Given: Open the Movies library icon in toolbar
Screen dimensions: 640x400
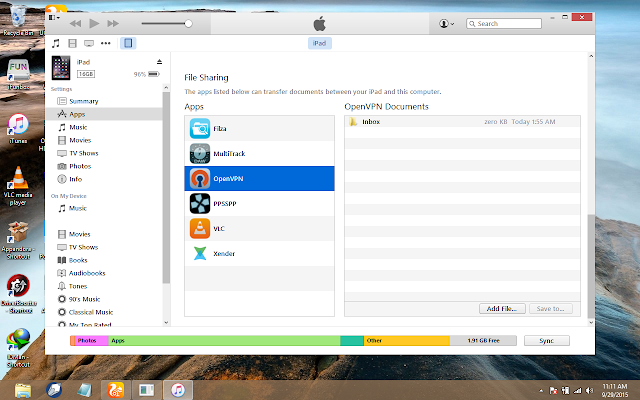Looking at the screenshot, I should (72, 43).
